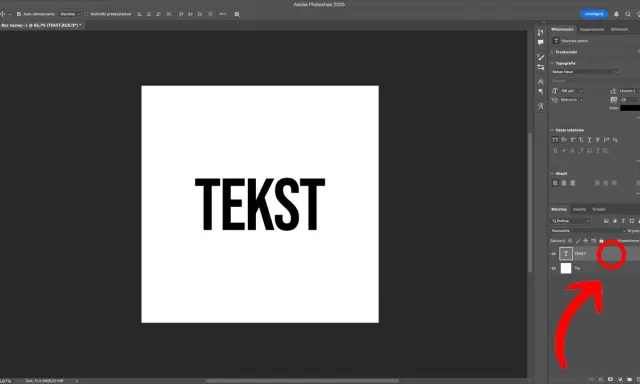
Task: Open the three-dots more align options
Action: coord(223,14)
